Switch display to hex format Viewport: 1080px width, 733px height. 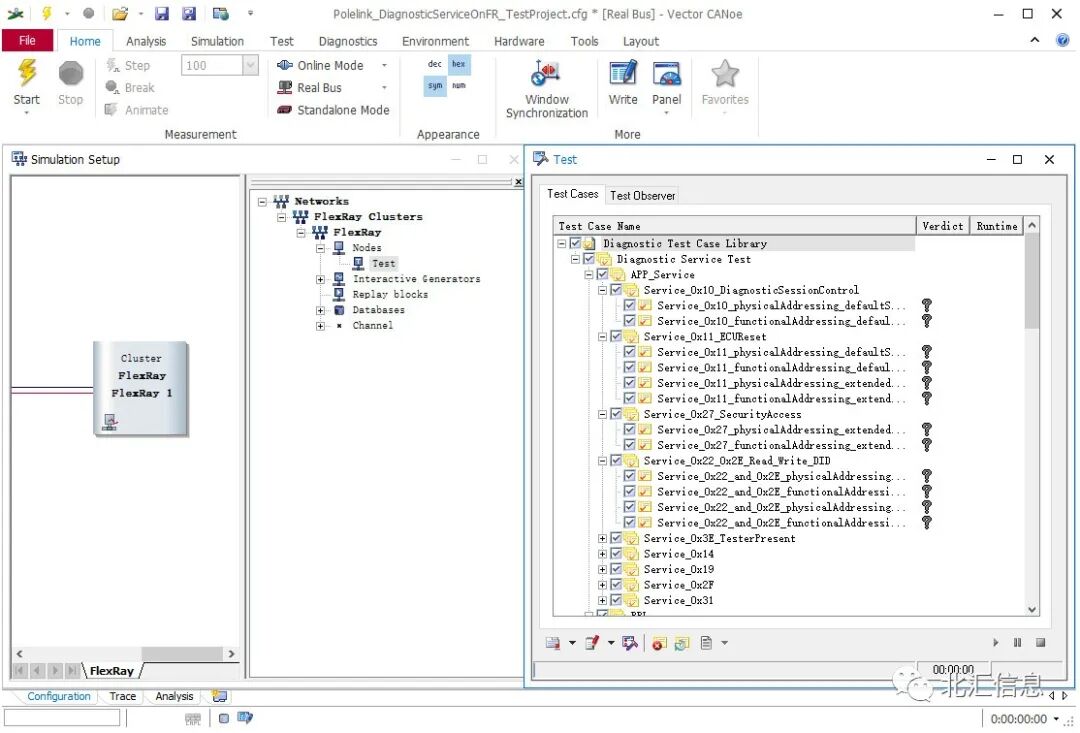pos(459,64)
